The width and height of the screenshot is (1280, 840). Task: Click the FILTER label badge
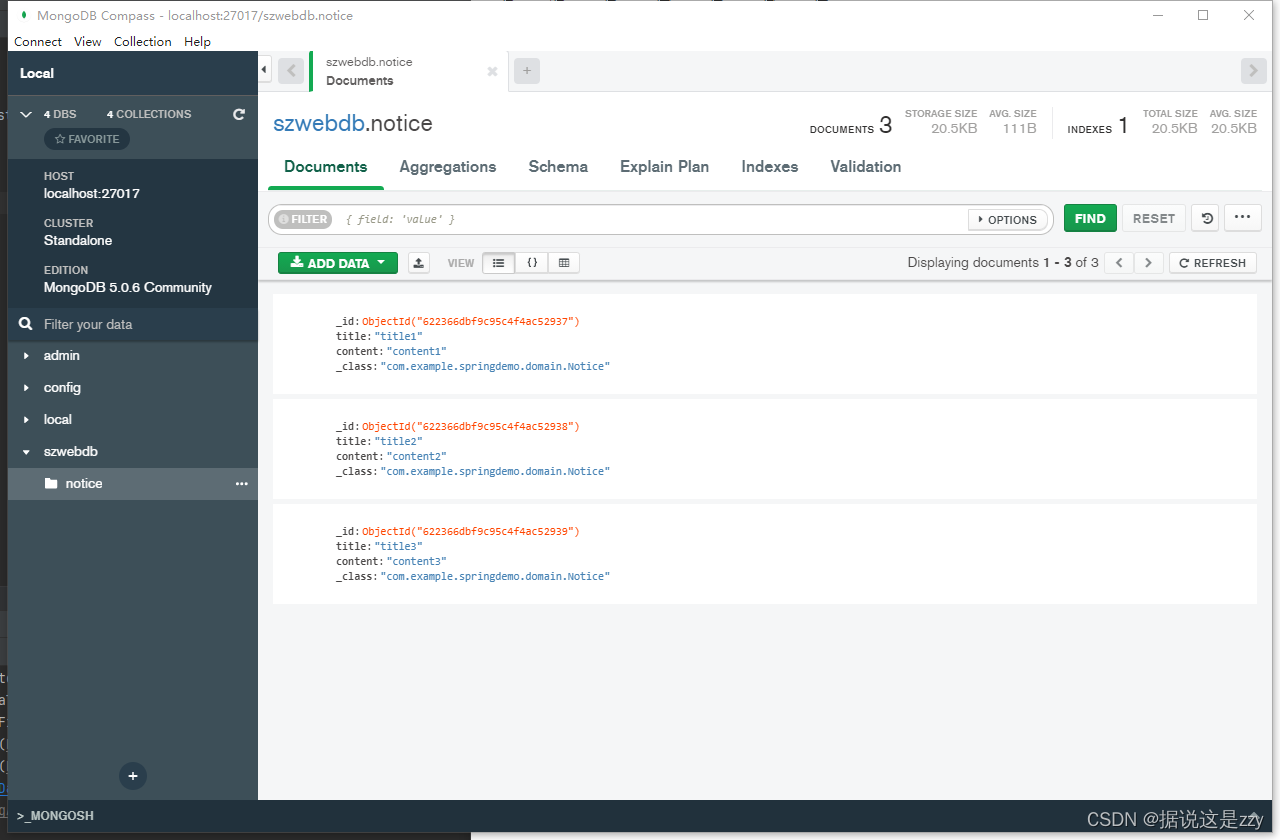[303, 219]
